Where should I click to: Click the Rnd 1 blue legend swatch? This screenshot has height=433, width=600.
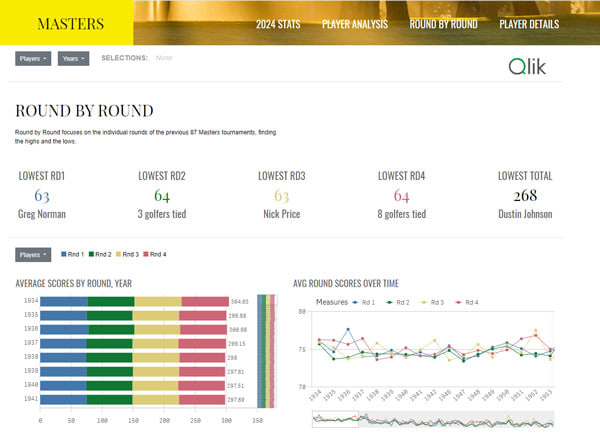[x=64, y=254]
